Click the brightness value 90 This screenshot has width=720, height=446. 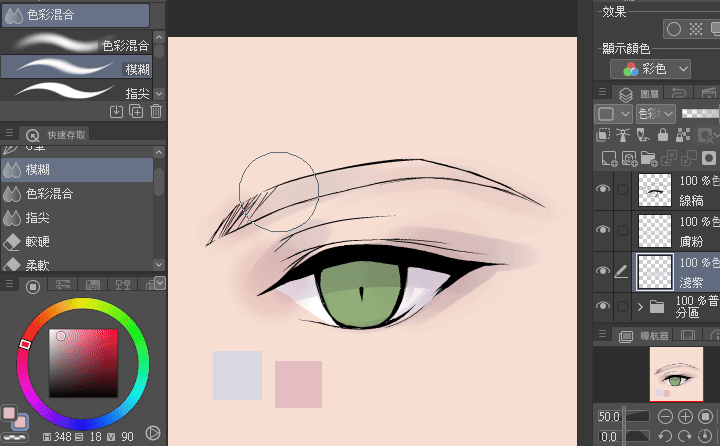(x=127, y=437)
